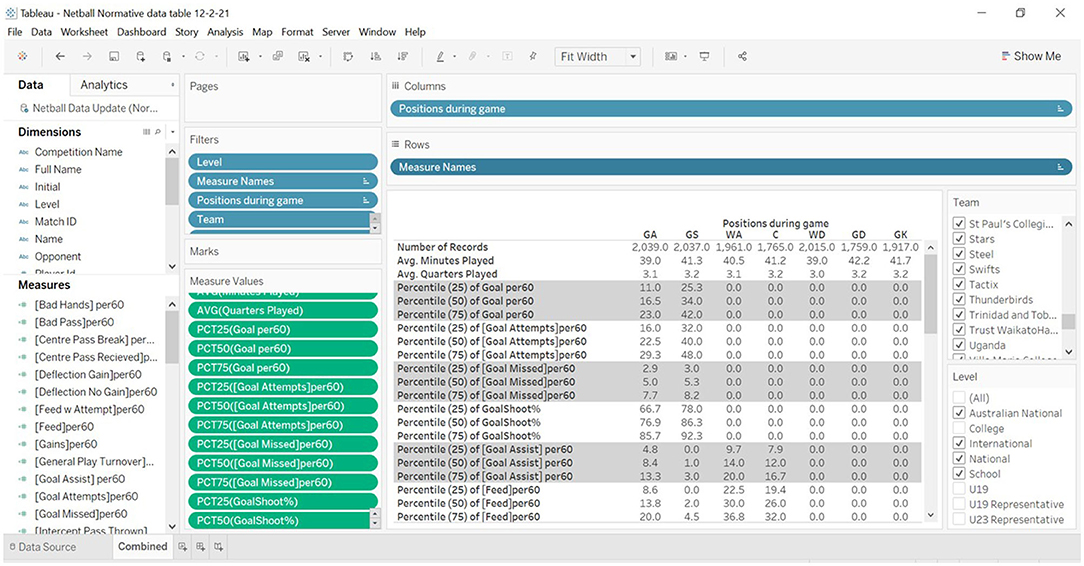Select the Combined sheet tab
Image resolution: width=1084 pixels, height=566 pixels.
coord(142,546)
